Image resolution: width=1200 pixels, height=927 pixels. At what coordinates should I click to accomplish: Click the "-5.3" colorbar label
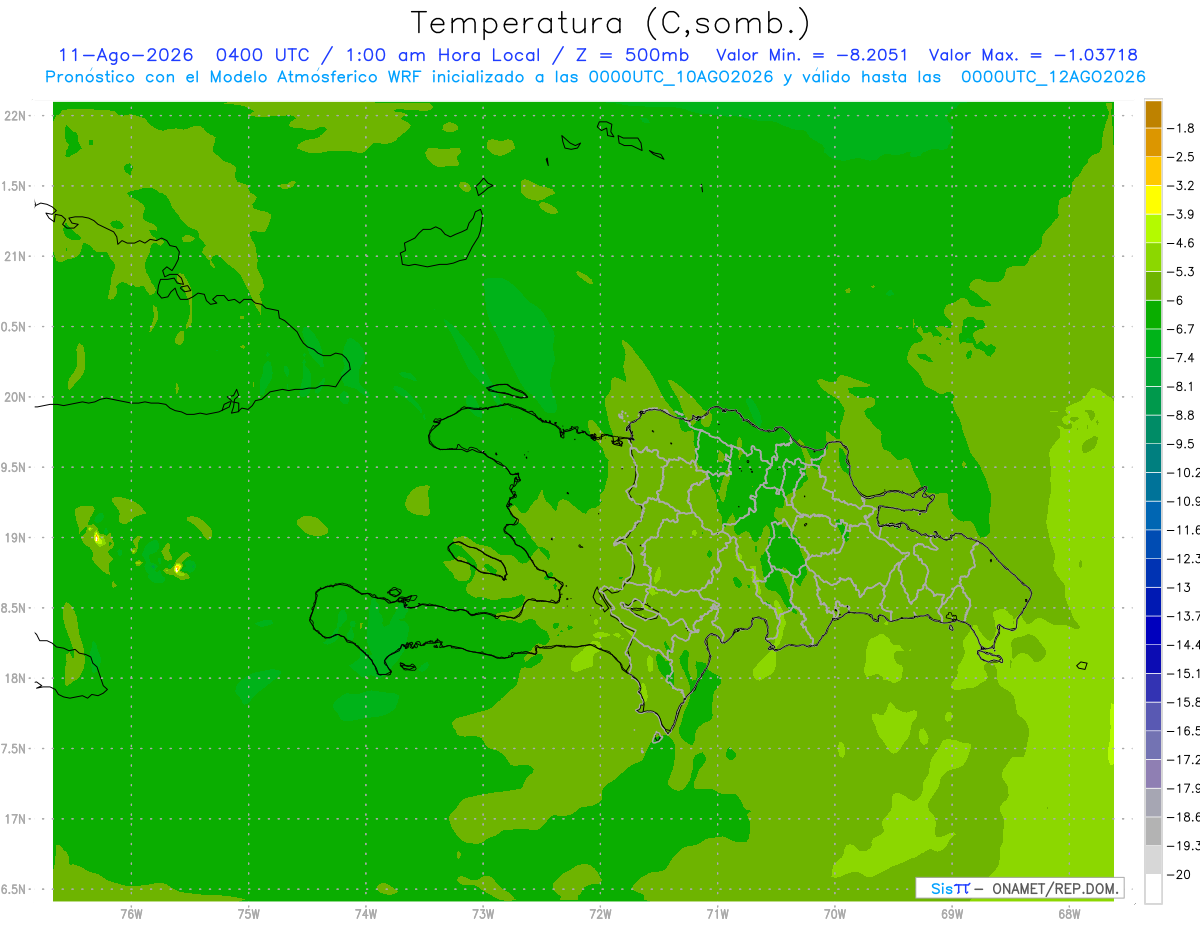[1180, 271]
